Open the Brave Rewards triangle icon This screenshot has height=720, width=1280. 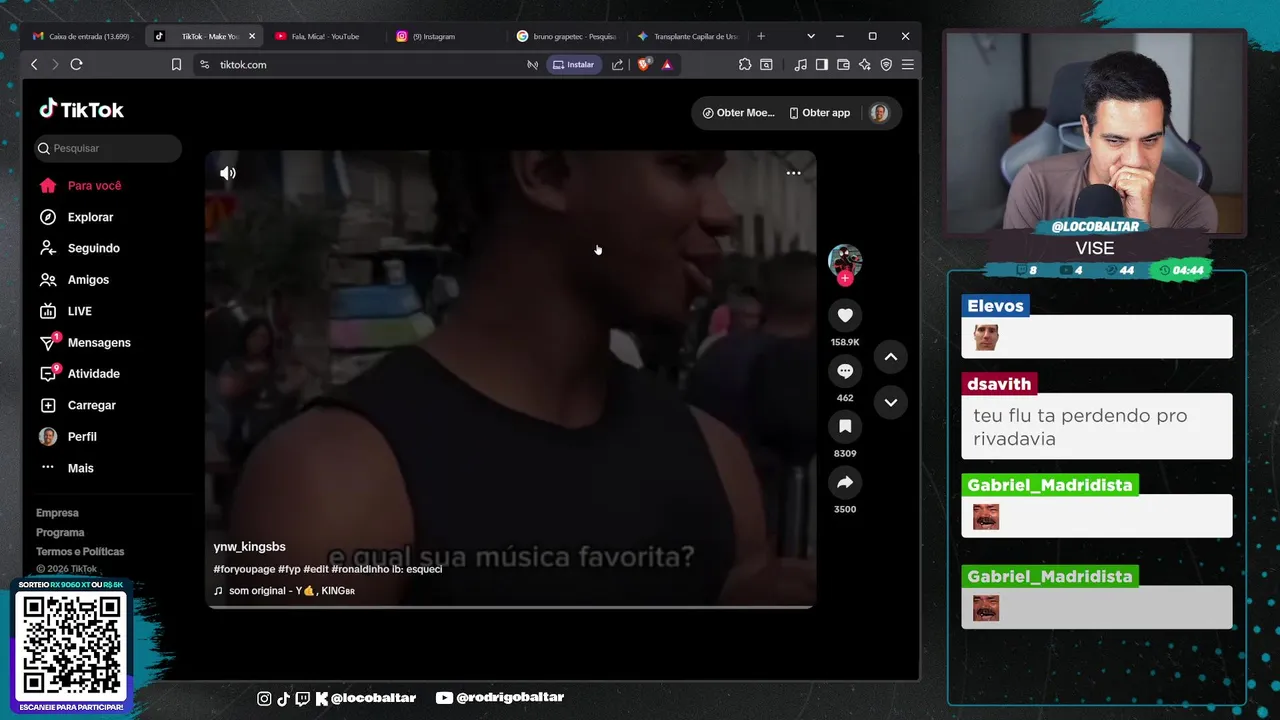[x=667, y=64]
